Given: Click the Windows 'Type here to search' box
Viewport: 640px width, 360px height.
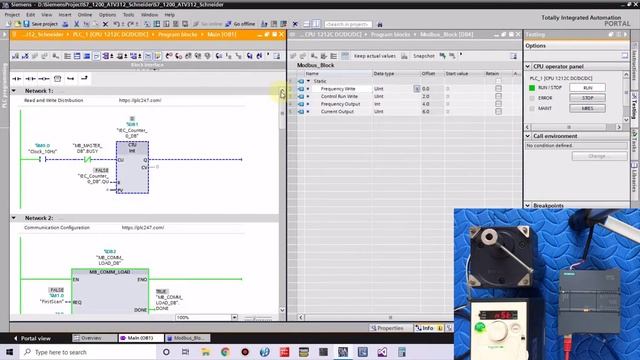Looking at the screenshot, I should tap(88, 352).
